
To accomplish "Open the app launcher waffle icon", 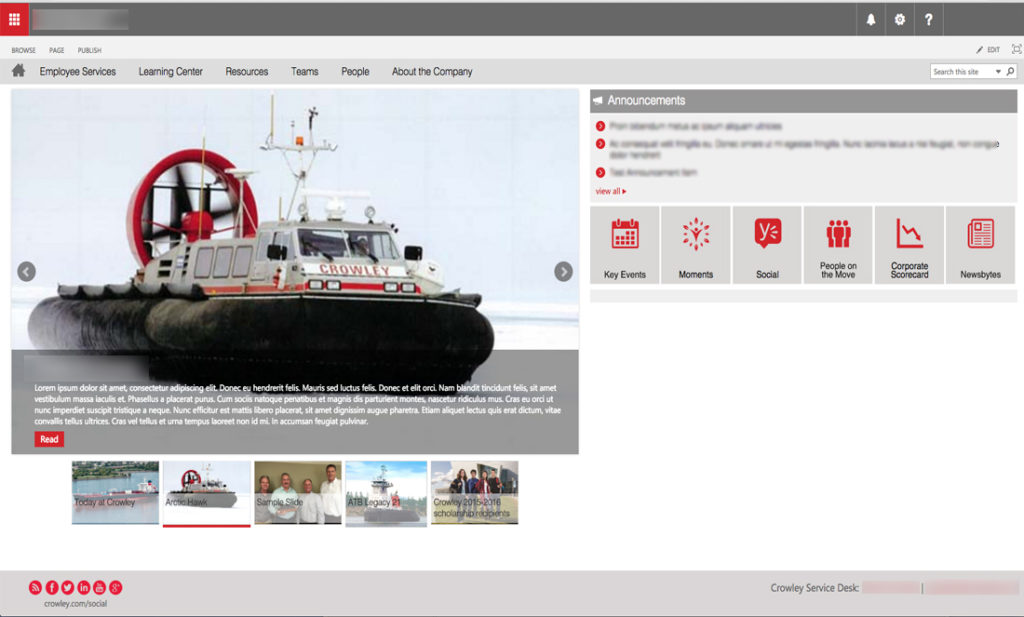I will (14, 19).
